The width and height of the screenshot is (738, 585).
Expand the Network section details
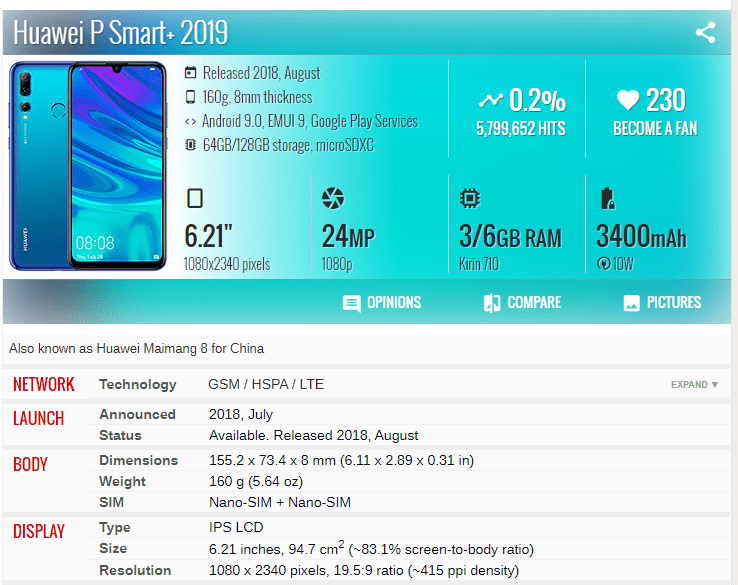[694, 385]
